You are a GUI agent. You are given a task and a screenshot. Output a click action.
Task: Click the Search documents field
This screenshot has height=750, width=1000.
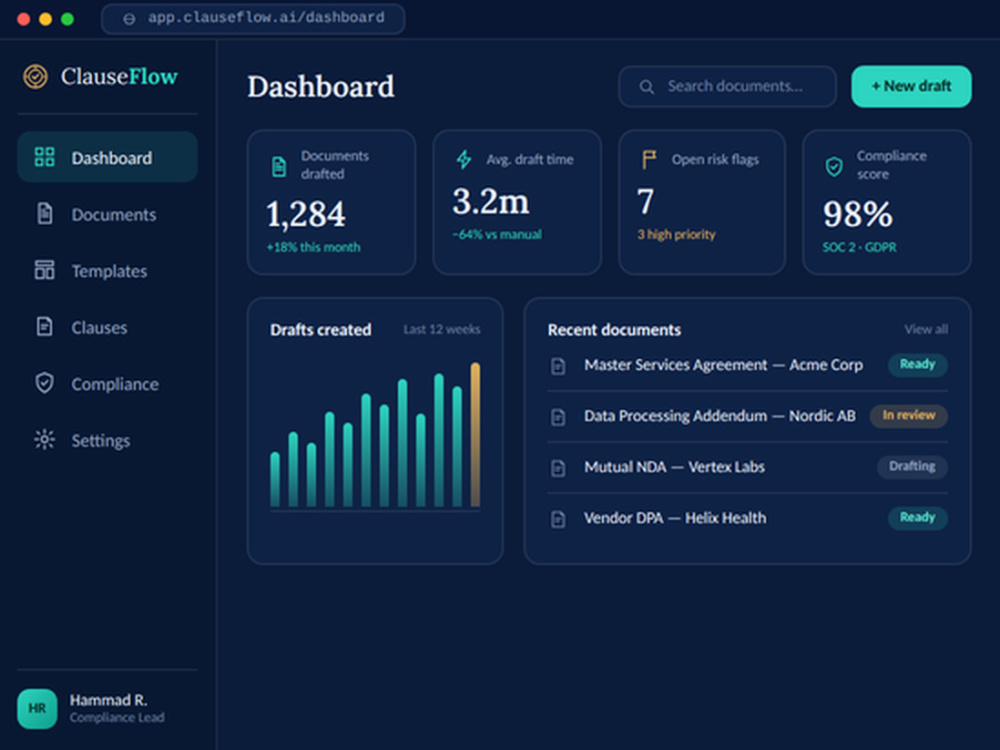click(x=727, y=86)
